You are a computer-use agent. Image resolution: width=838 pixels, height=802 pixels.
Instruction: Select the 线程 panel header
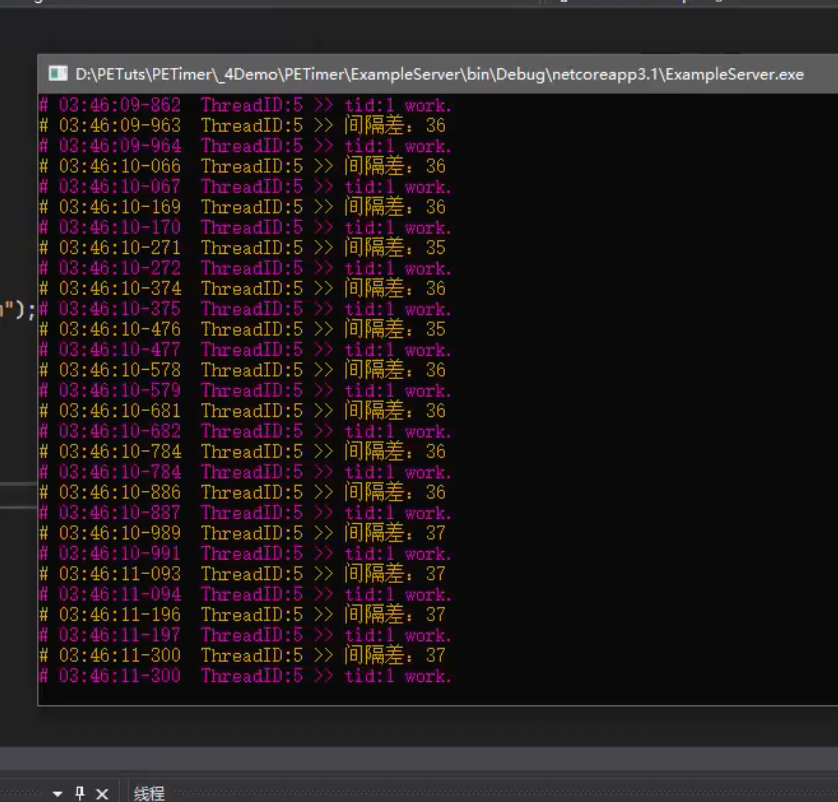(x=149, y=793)
